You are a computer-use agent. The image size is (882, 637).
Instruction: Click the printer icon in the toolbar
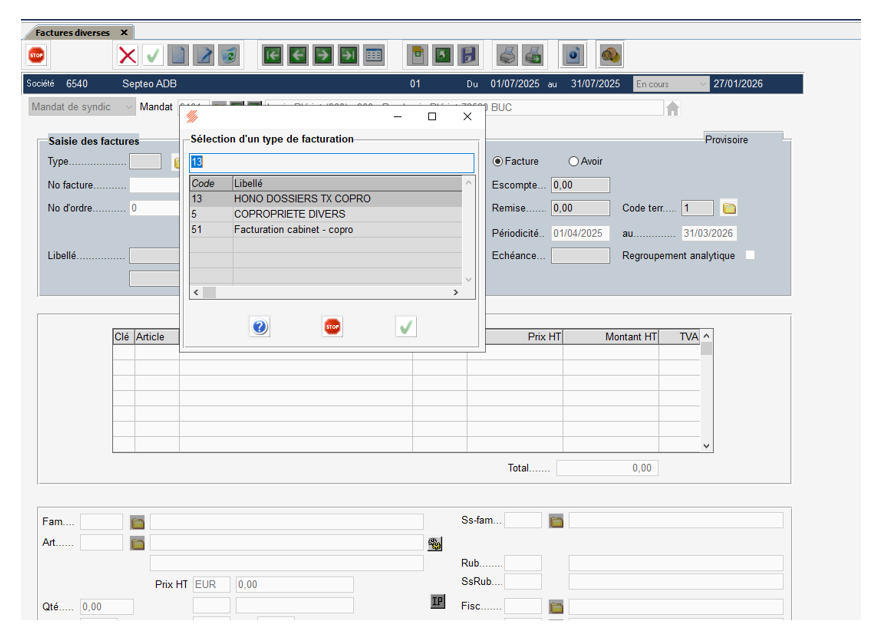(x=508, y=55)
